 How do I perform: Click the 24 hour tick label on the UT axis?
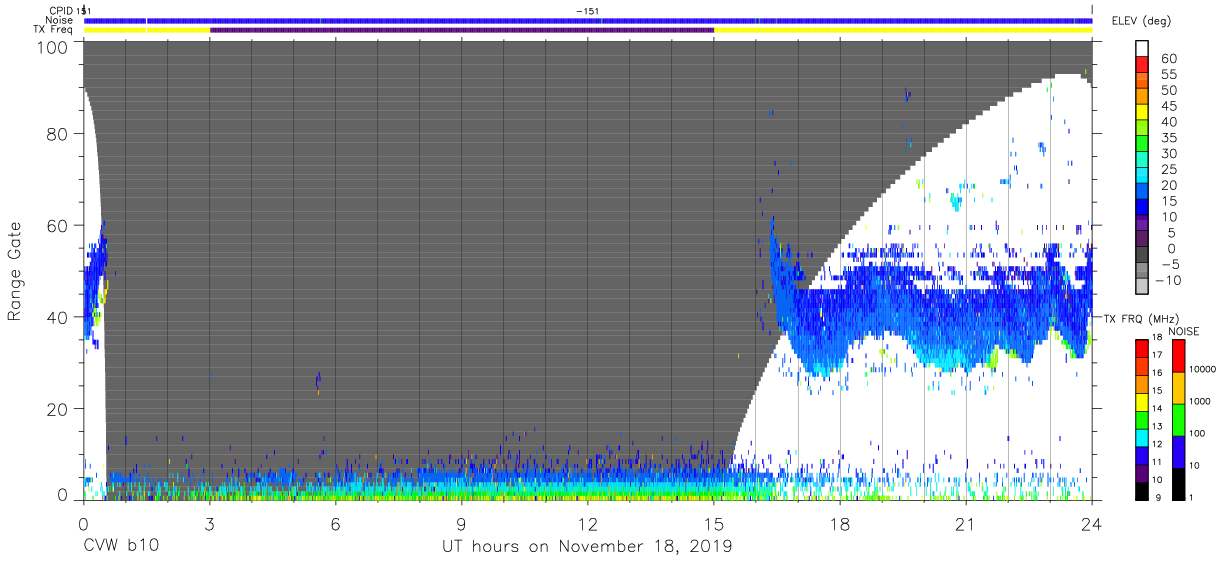point(1092,524)
